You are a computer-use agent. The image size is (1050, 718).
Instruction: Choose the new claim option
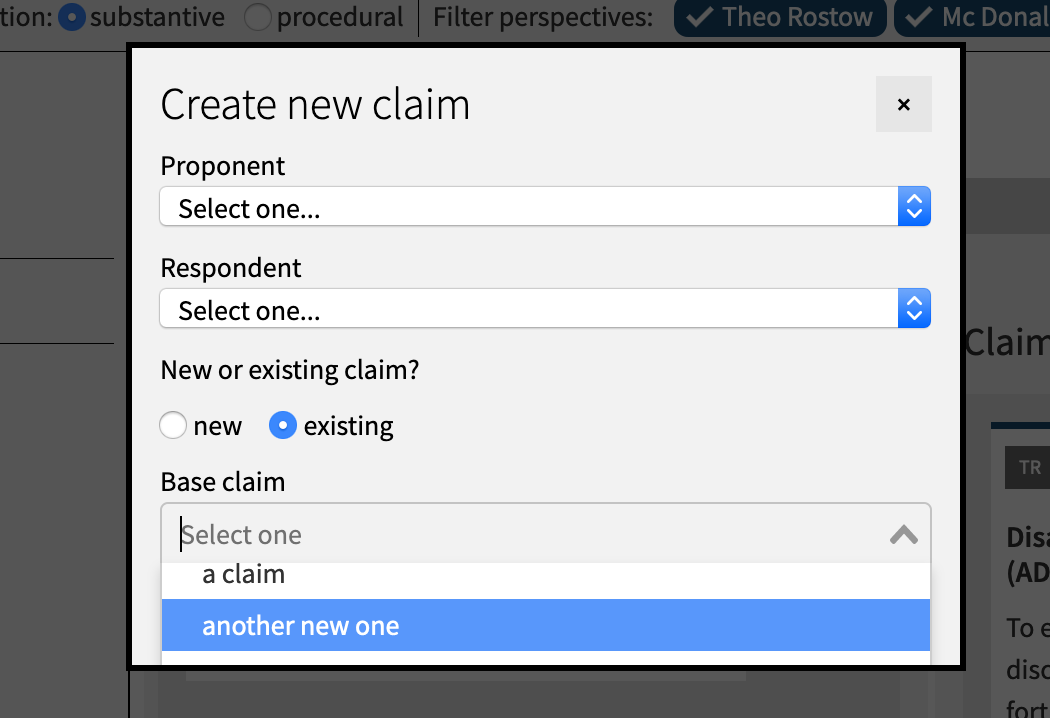click(x=172, y=425)
